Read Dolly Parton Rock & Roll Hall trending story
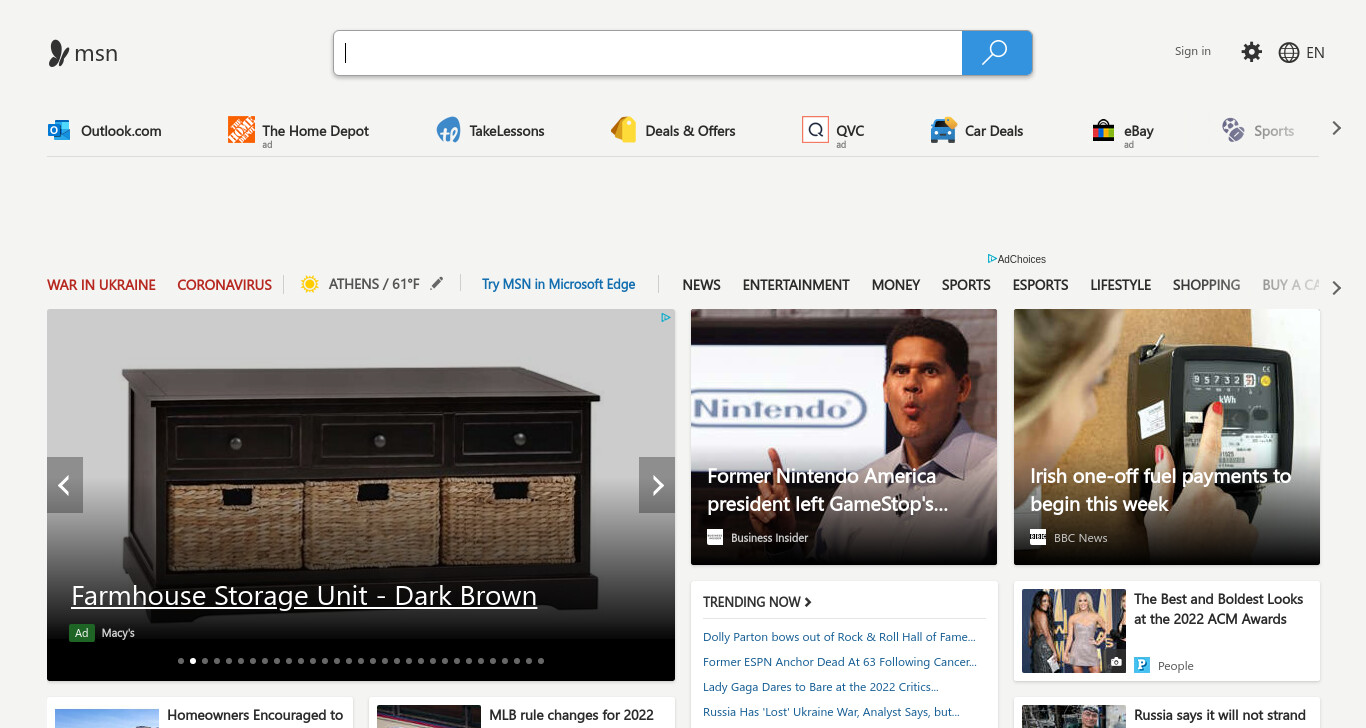 tap(839, 637)
